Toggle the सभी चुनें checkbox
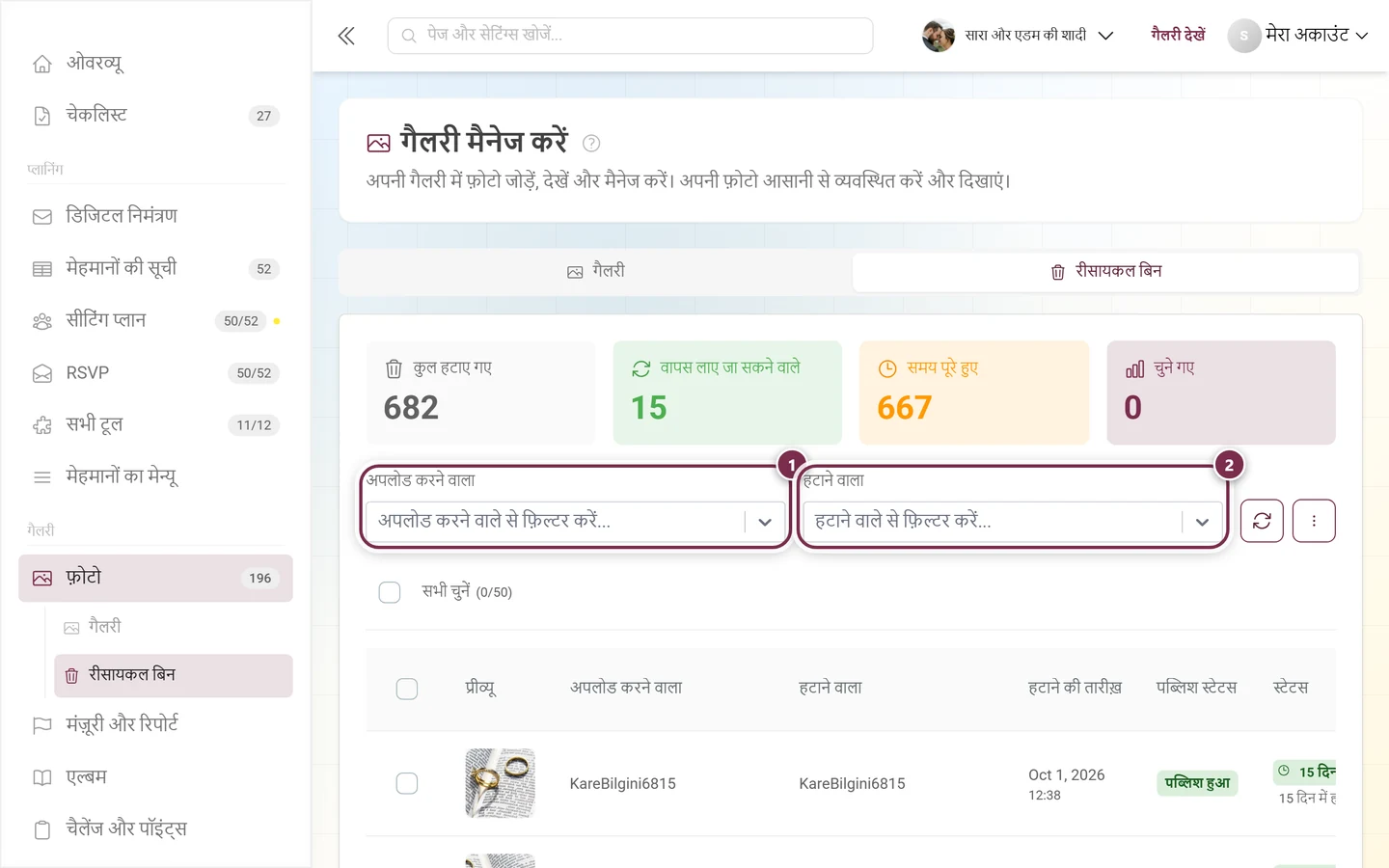The height and width of the screenshot is (868, 1389). pos(390,592)
